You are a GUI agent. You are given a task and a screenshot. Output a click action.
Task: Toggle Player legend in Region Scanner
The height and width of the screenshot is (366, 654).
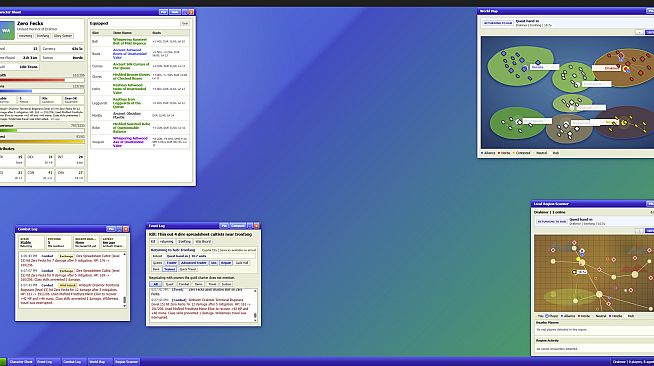pos(552,316)
